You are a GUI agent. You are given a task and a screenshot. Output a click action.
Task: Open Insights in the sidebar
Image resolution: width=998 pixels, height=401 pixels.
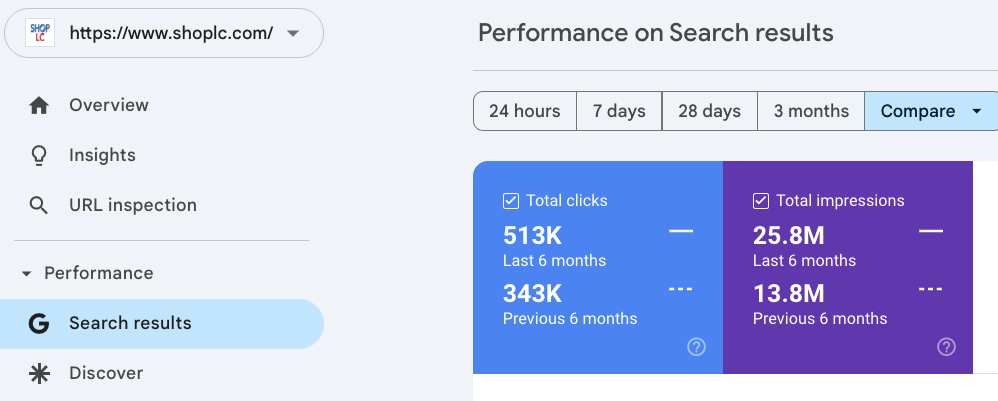[102, 155]
